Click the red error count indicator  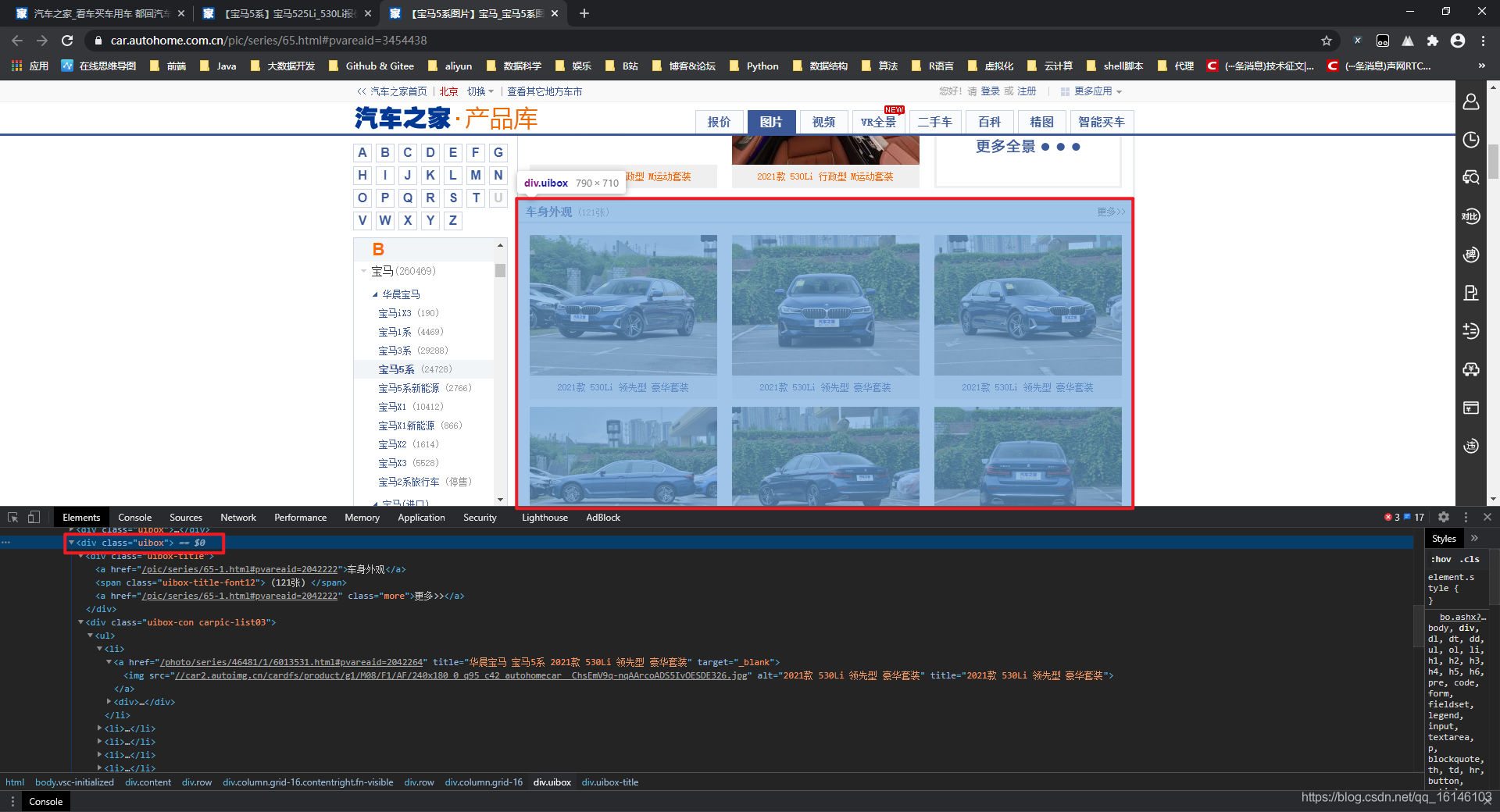(1392, 517)
